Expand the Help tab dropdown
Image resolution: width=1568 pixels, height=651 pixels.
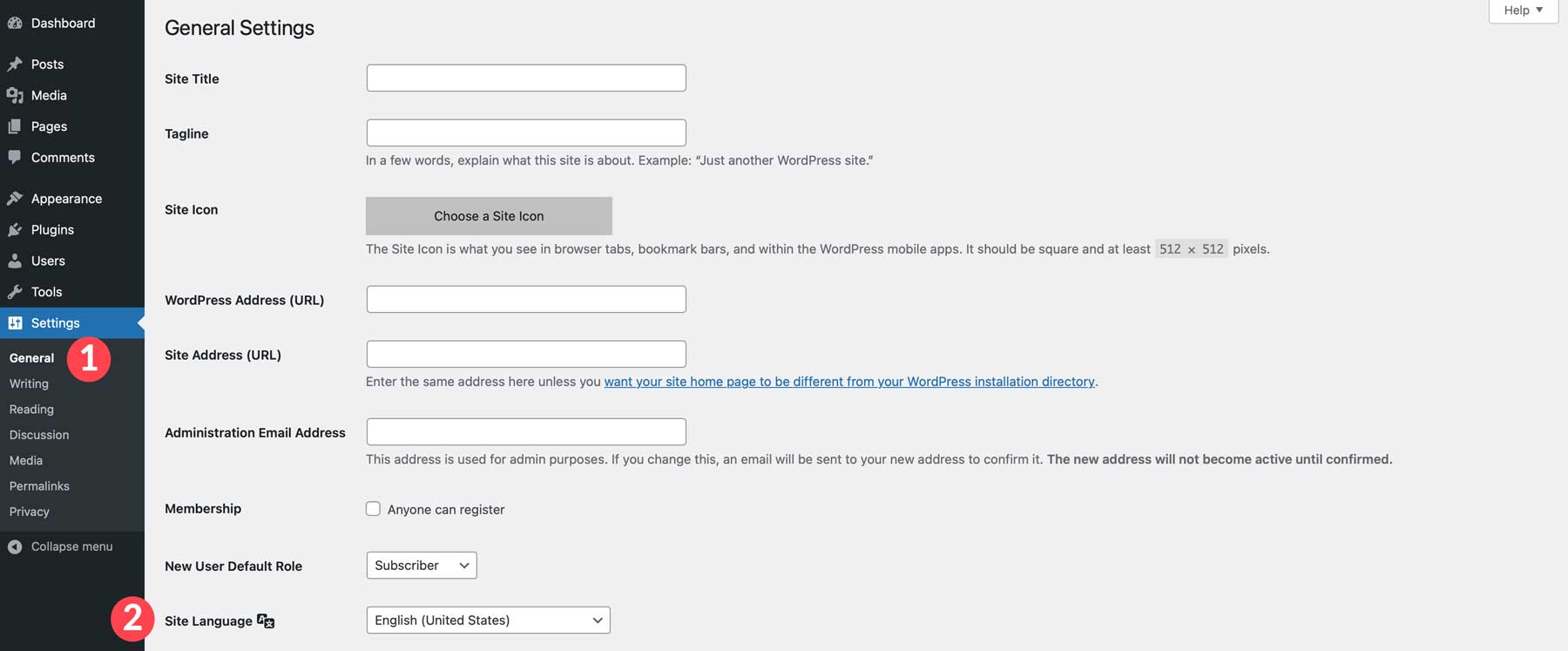[x=1523, y=10]
